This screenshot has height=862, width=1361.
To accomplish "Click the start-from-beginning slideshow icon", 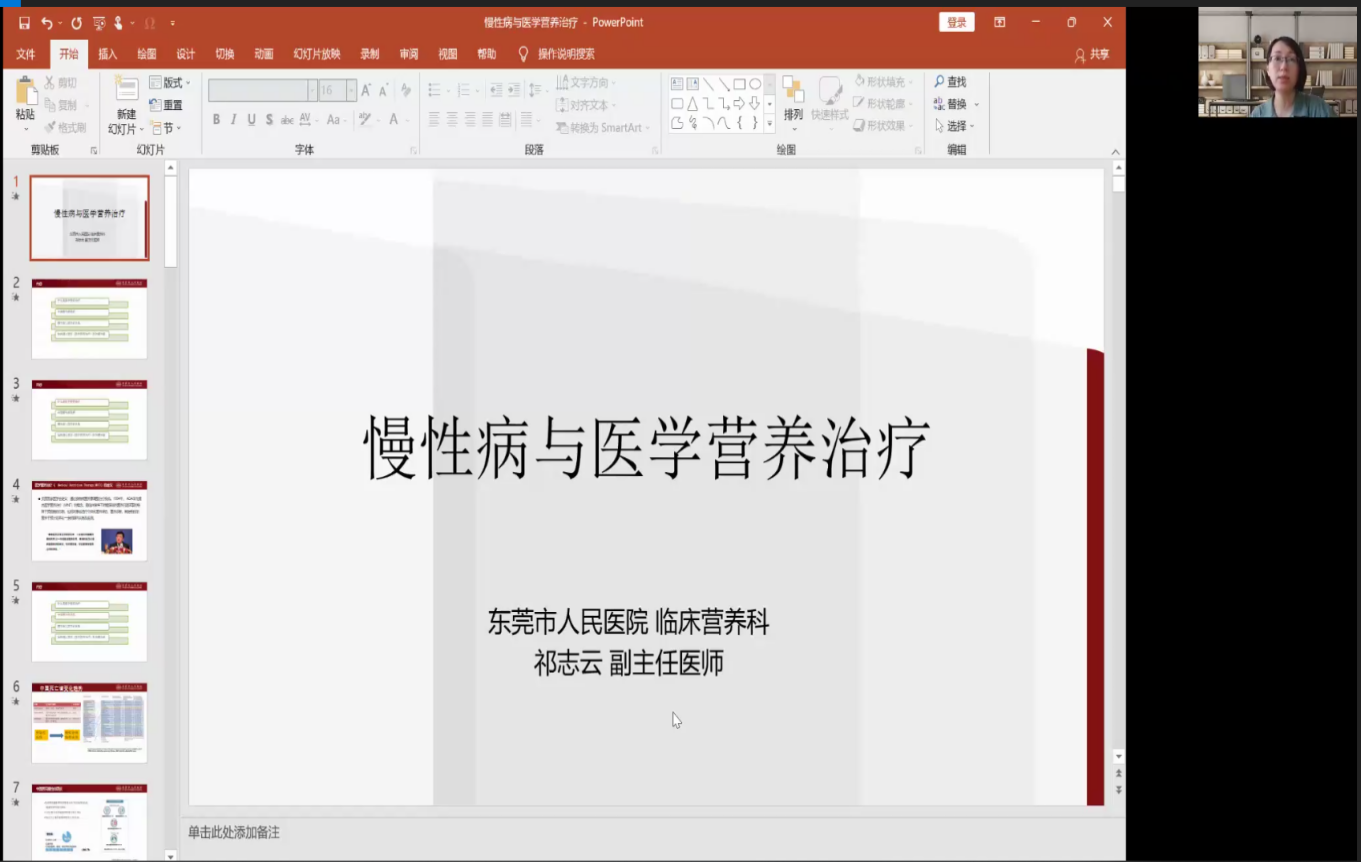I will 99,23.
